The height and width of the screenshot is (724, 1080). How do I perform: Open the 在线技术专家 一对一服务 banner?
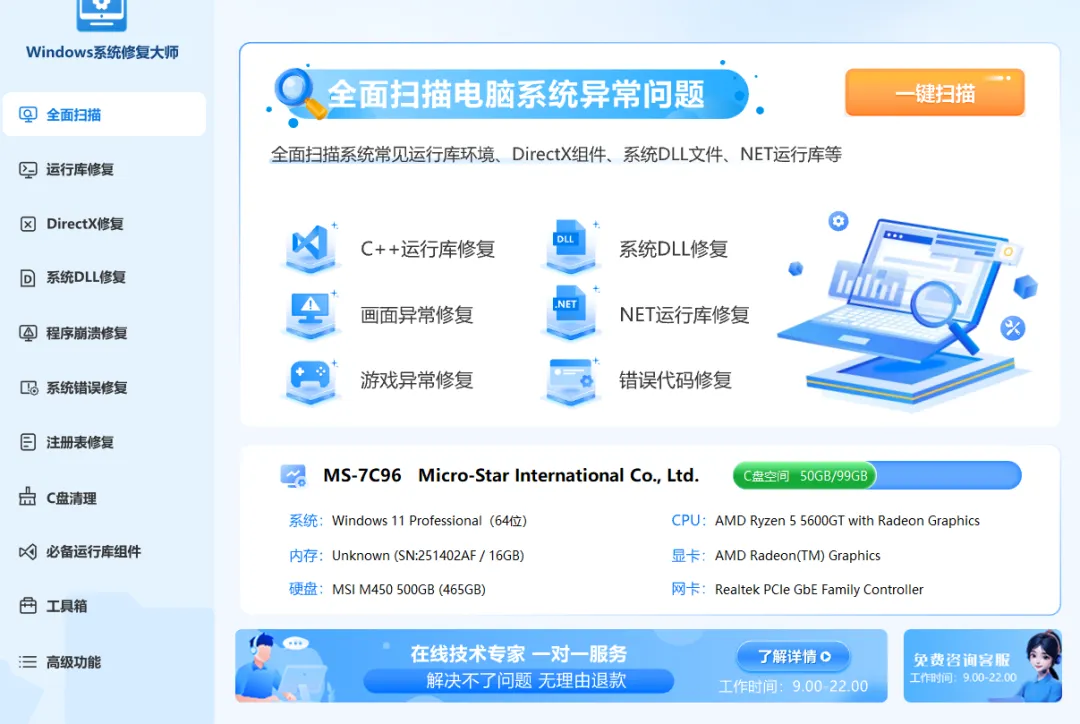point(561,666)
